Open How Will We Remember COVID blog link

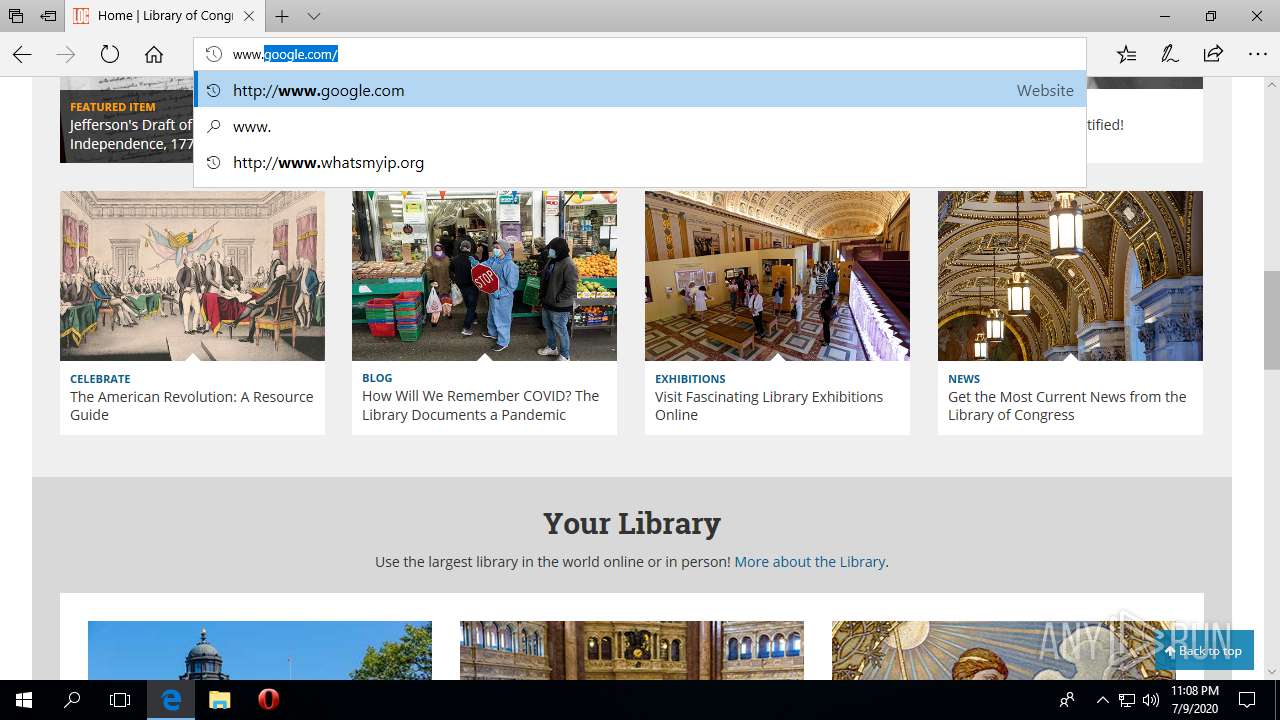click(x=480, y=405)
